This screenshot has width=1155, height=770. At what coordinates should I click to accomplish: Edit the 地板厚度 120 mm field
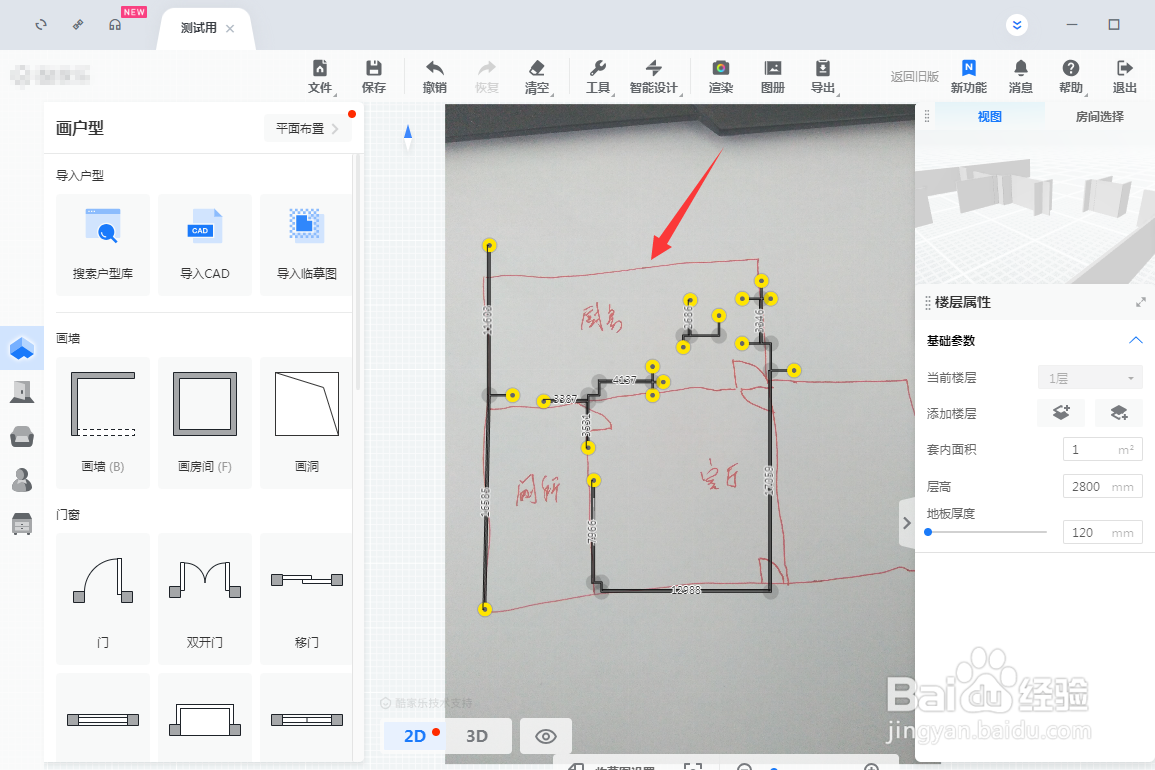(x=1103, y=532)
